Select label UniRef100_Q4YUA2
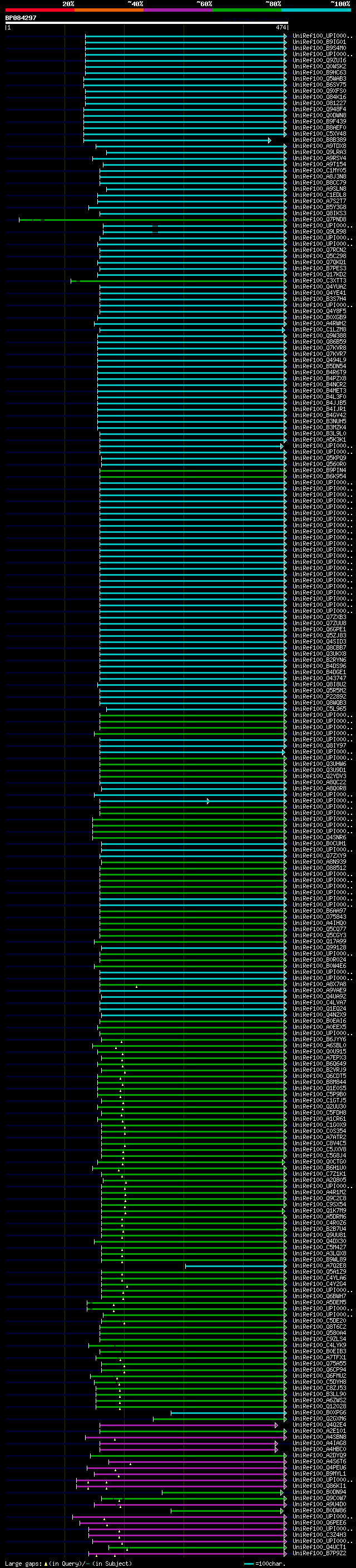 tap(319, 286)
